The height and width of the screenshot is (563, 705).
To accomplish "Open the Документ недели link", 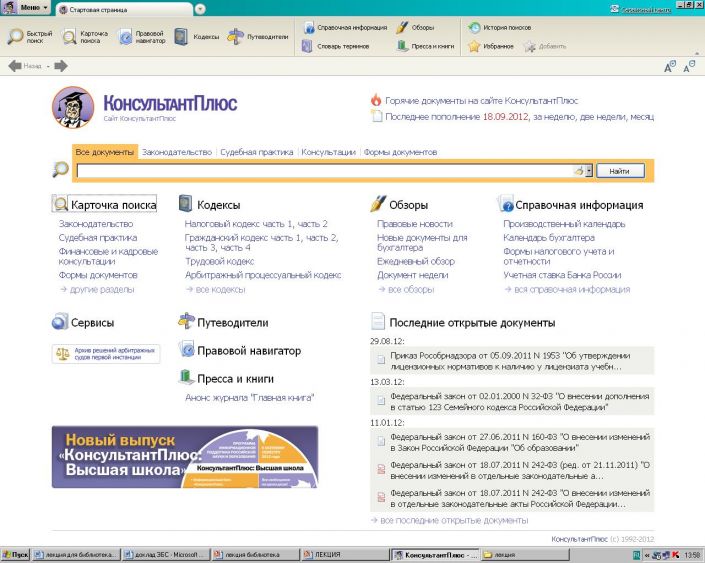I will (413, 275).
